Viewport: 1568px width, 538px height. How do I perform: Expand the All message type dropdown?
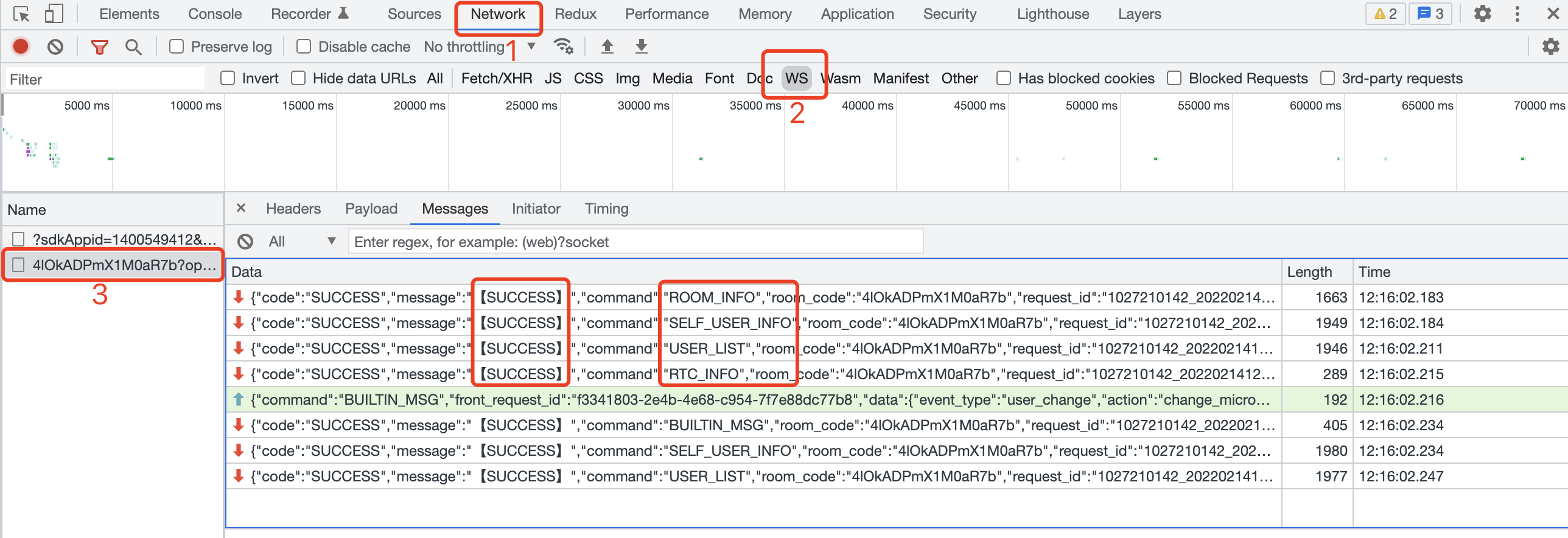tap(302, 242)
